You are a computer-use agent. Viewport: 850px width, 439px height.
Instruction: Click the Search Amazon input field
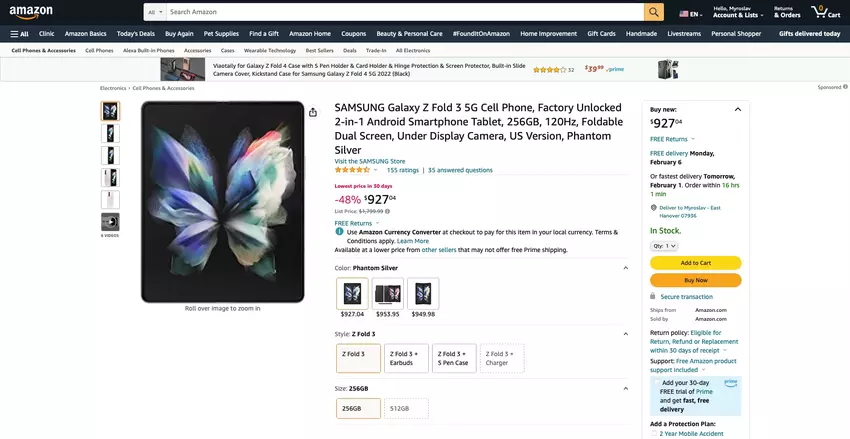tap(400, 12)
